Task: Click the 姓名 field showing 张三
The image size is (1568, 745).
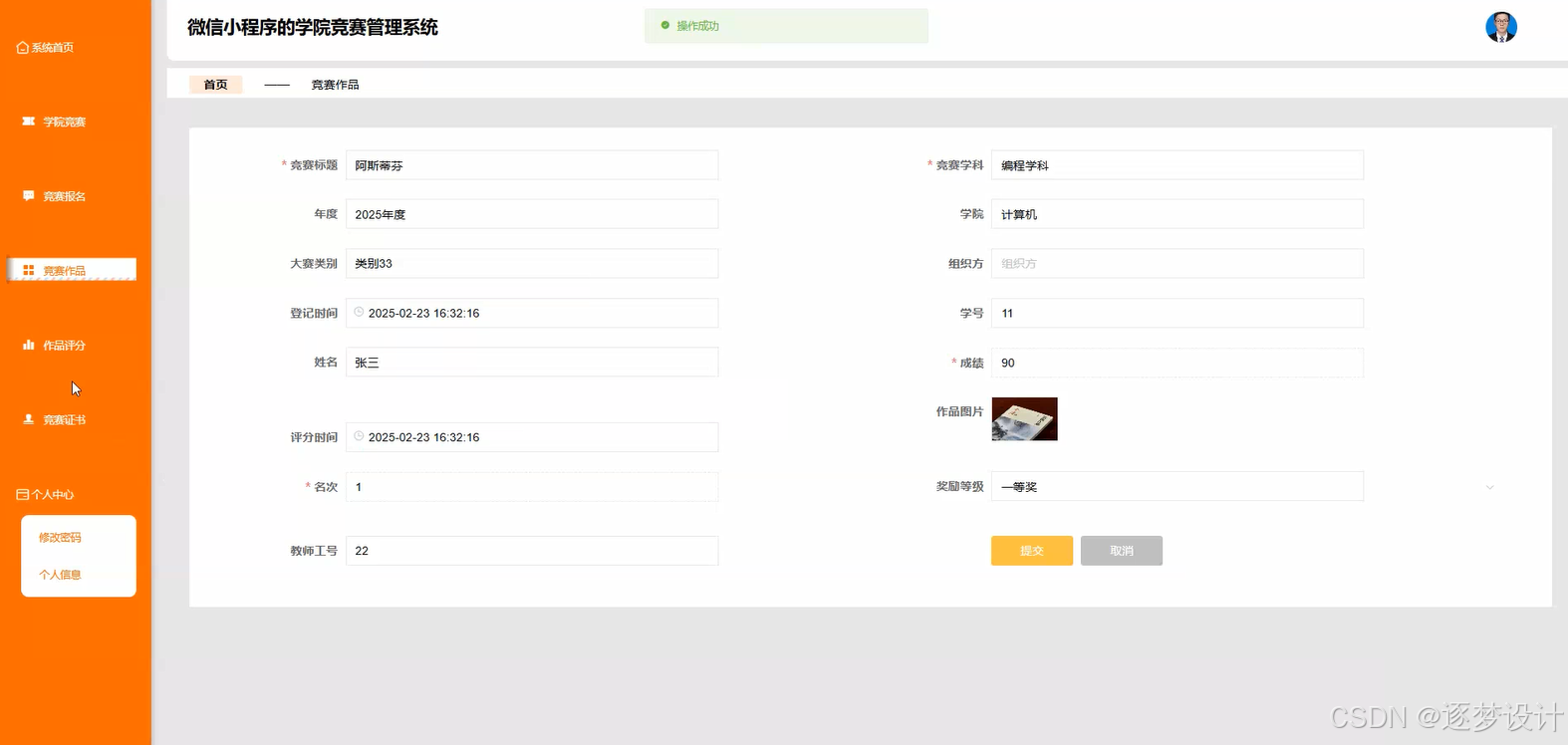Action: 532,363
